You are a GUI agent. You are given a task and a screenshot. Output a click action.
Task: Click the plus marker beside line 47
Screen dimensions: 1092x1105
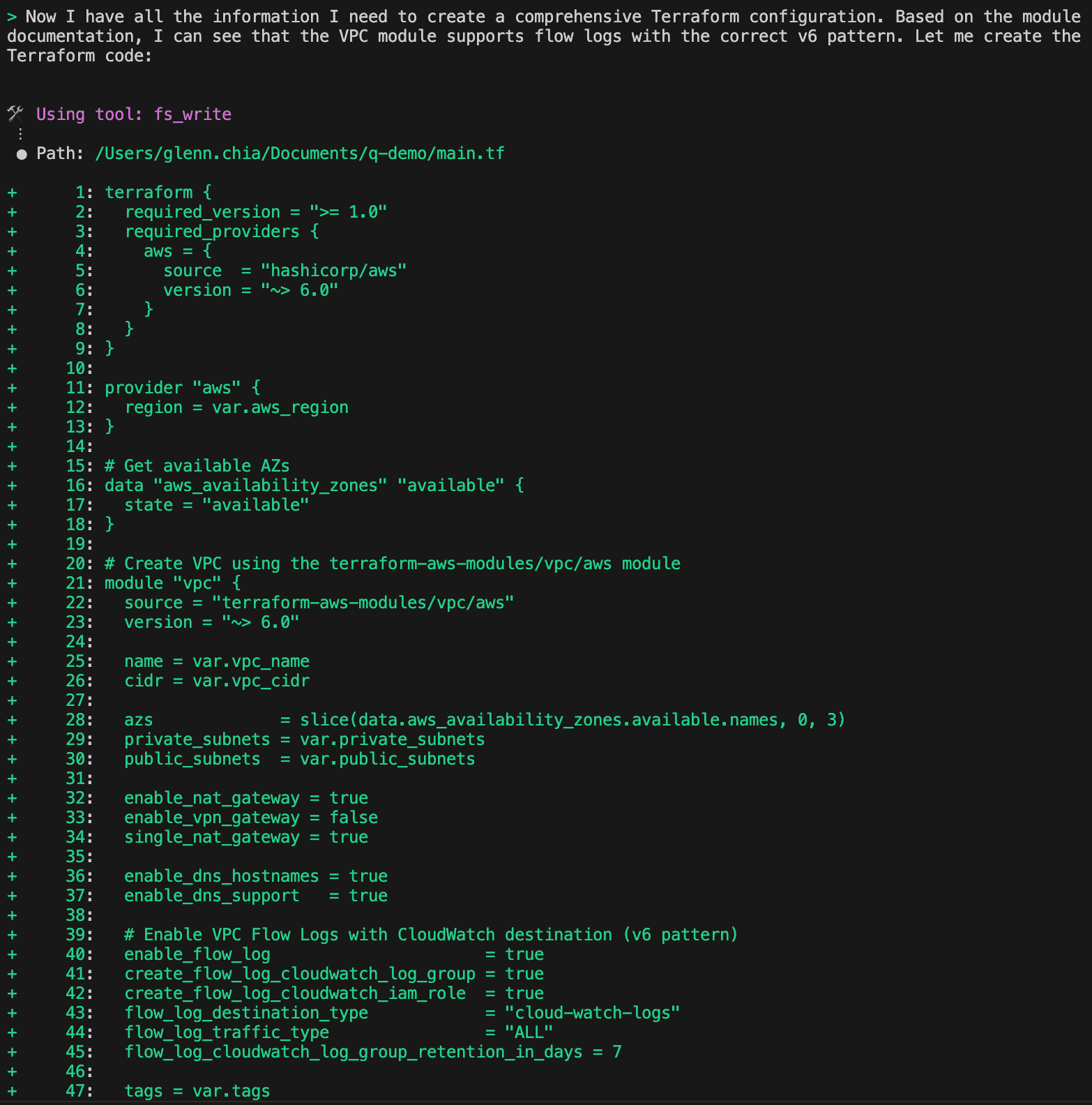[x=12, y=1091]
